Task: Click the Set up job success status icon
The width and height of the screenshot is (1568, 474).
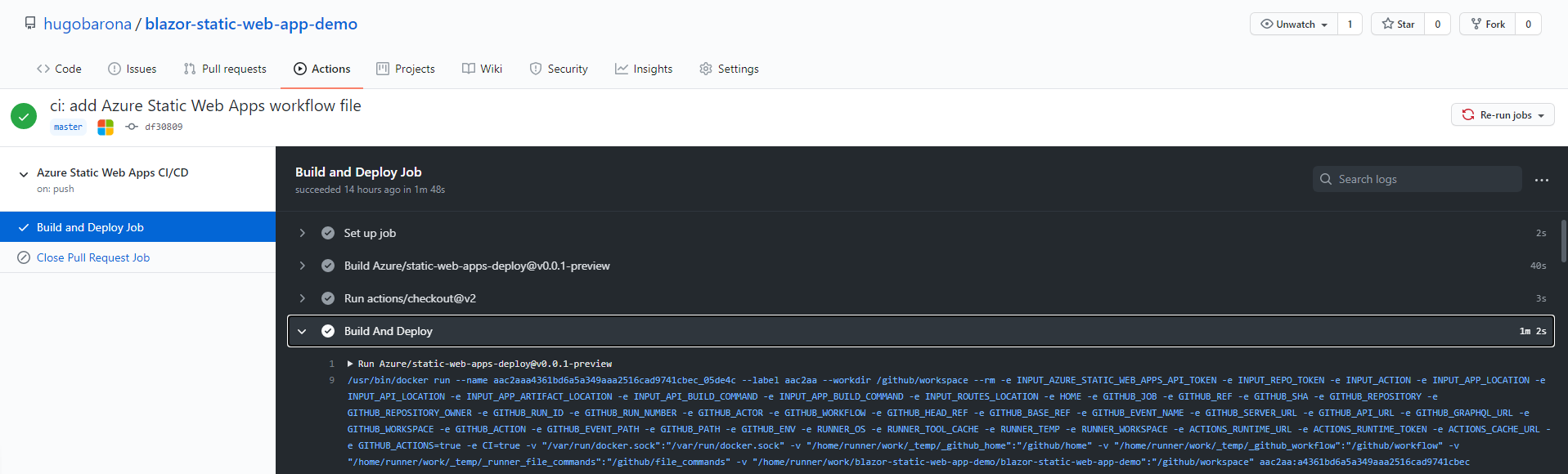Action: 328,233
